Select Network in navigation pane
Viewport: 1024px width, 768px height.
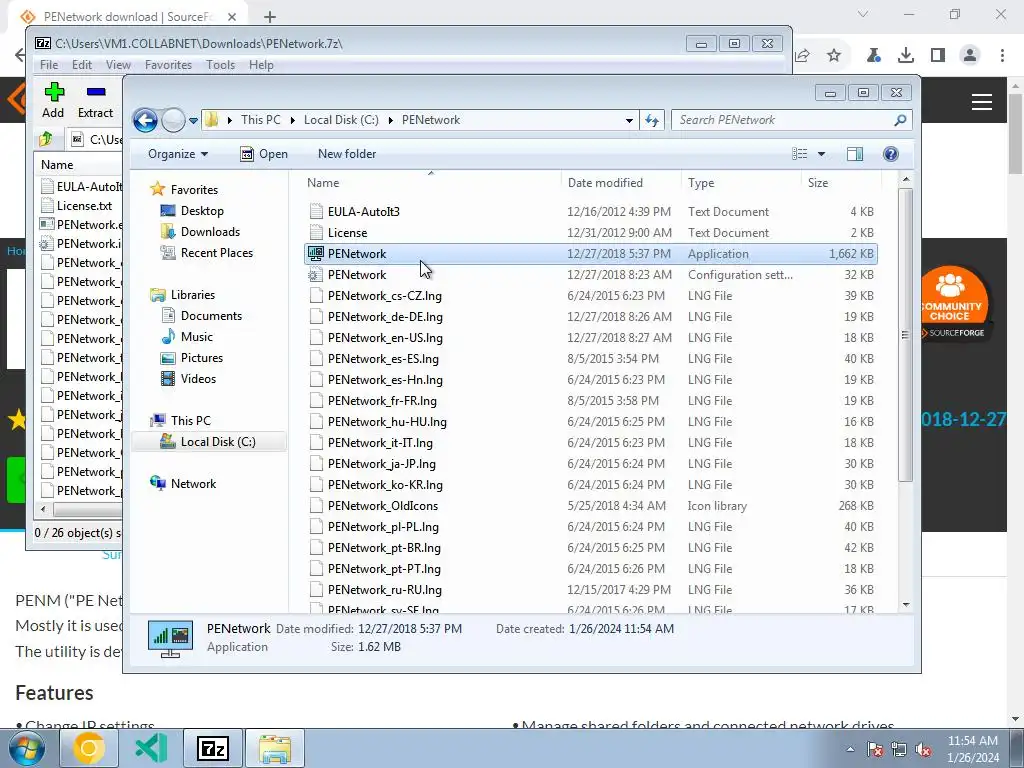tap(193, 484)
